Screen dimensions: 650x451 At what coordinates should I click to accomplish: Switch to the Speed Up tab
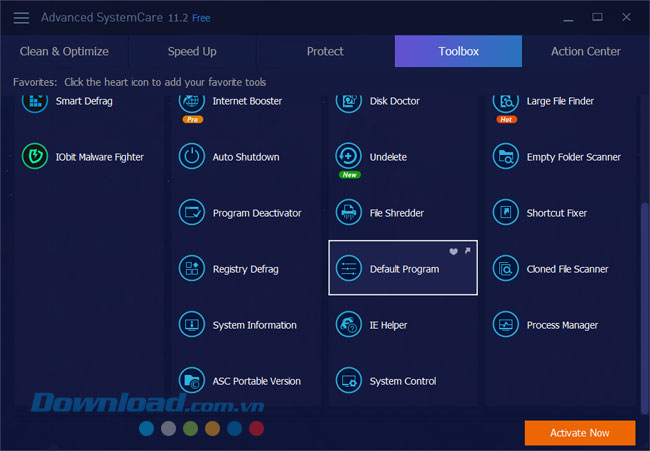192,51
